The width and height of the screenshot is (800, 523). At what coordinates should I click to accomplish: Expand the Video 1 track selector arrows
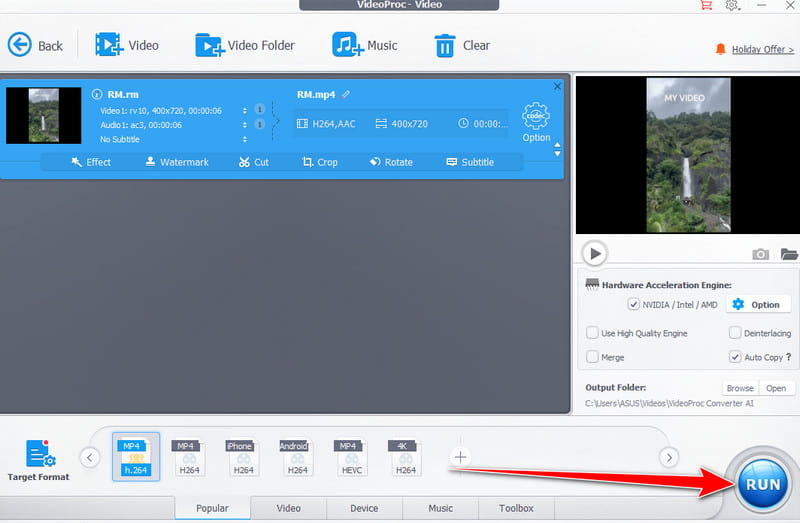[245, 110]
